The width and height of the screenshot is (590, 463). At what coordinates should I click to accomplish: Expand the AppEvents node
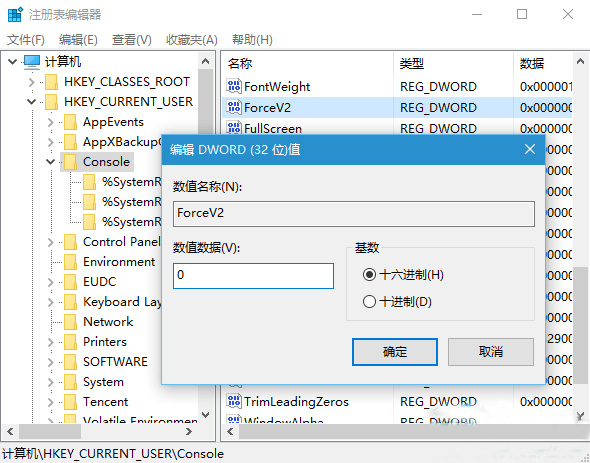(x=51, y=122)
